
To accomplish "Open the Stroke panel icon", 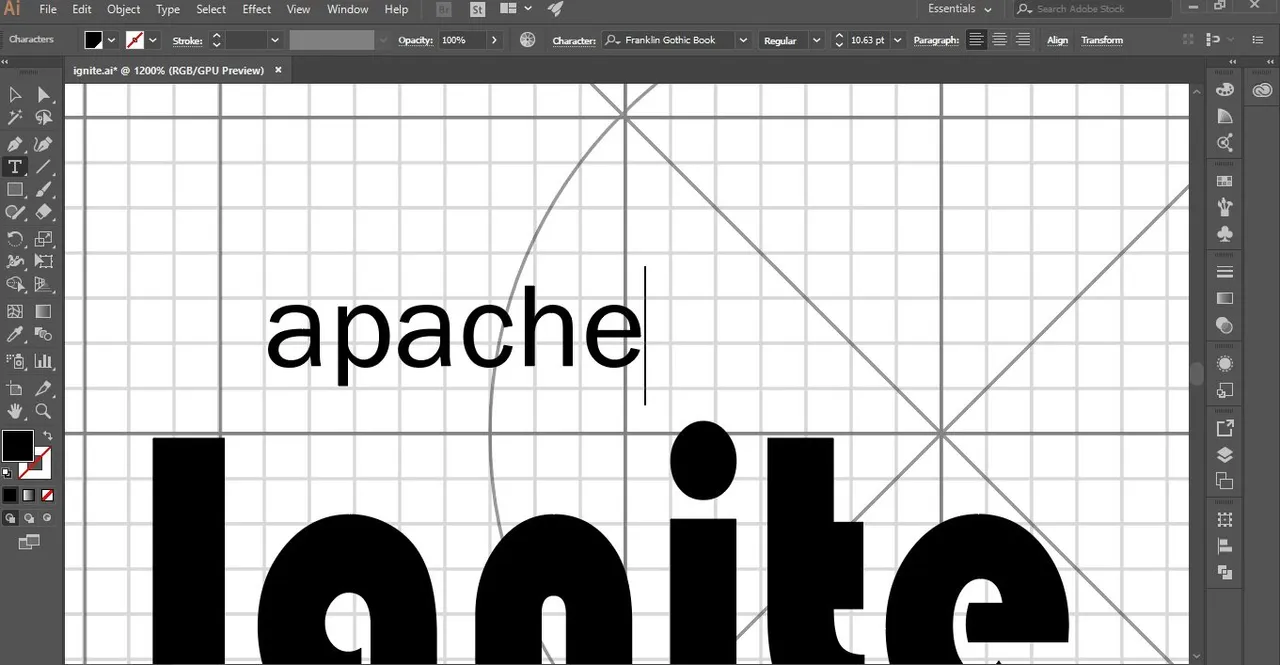I will pos(1224,272).
